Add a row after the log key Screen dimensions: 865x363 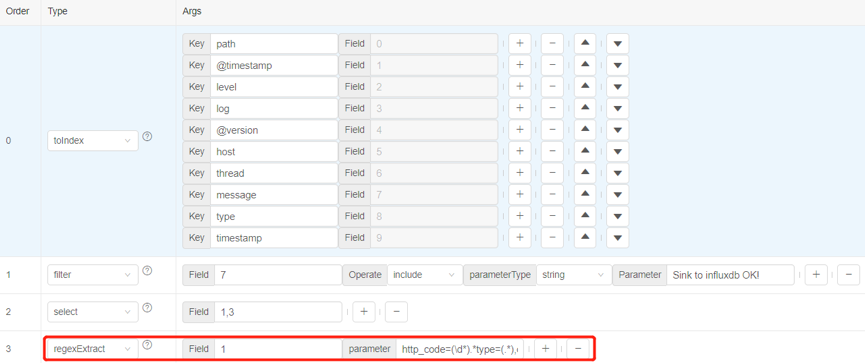[x=519, y=108]
